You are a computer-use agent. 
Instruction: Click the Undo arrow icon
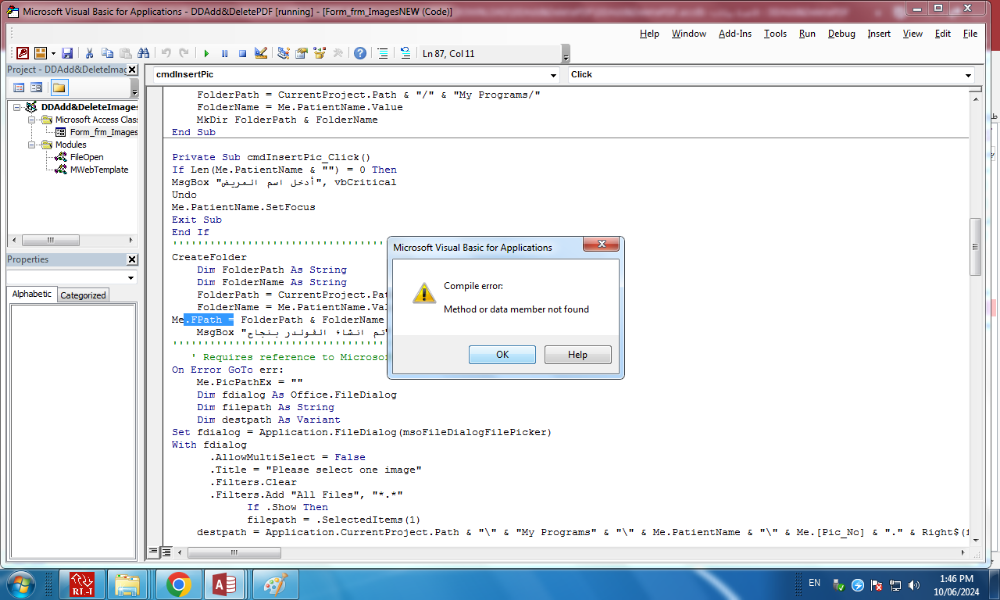point(166,54)
